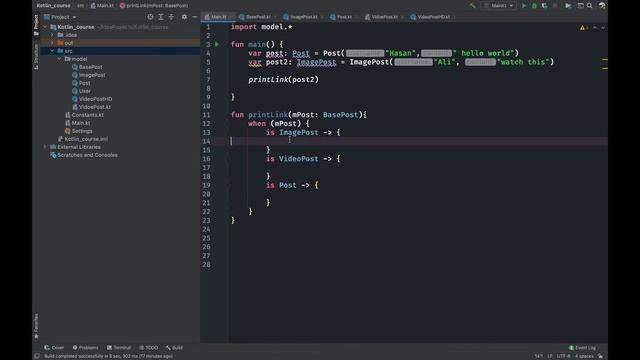Click the run gutter arrow beside fun main
Image resolution: width=640 pixels, height=360 pixels.
pyautogui.click(x=217, y=44)
